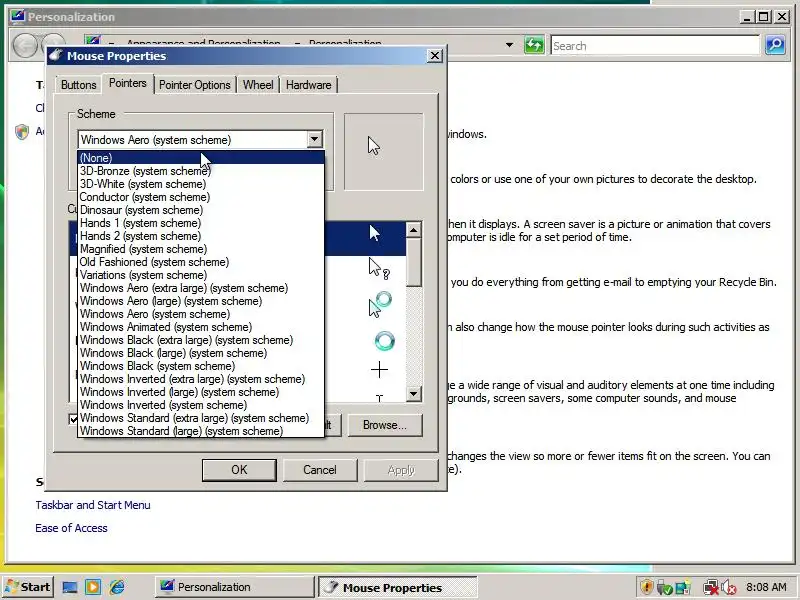Open the Start menu
The image size is (800, 600).
pos(28,587)
